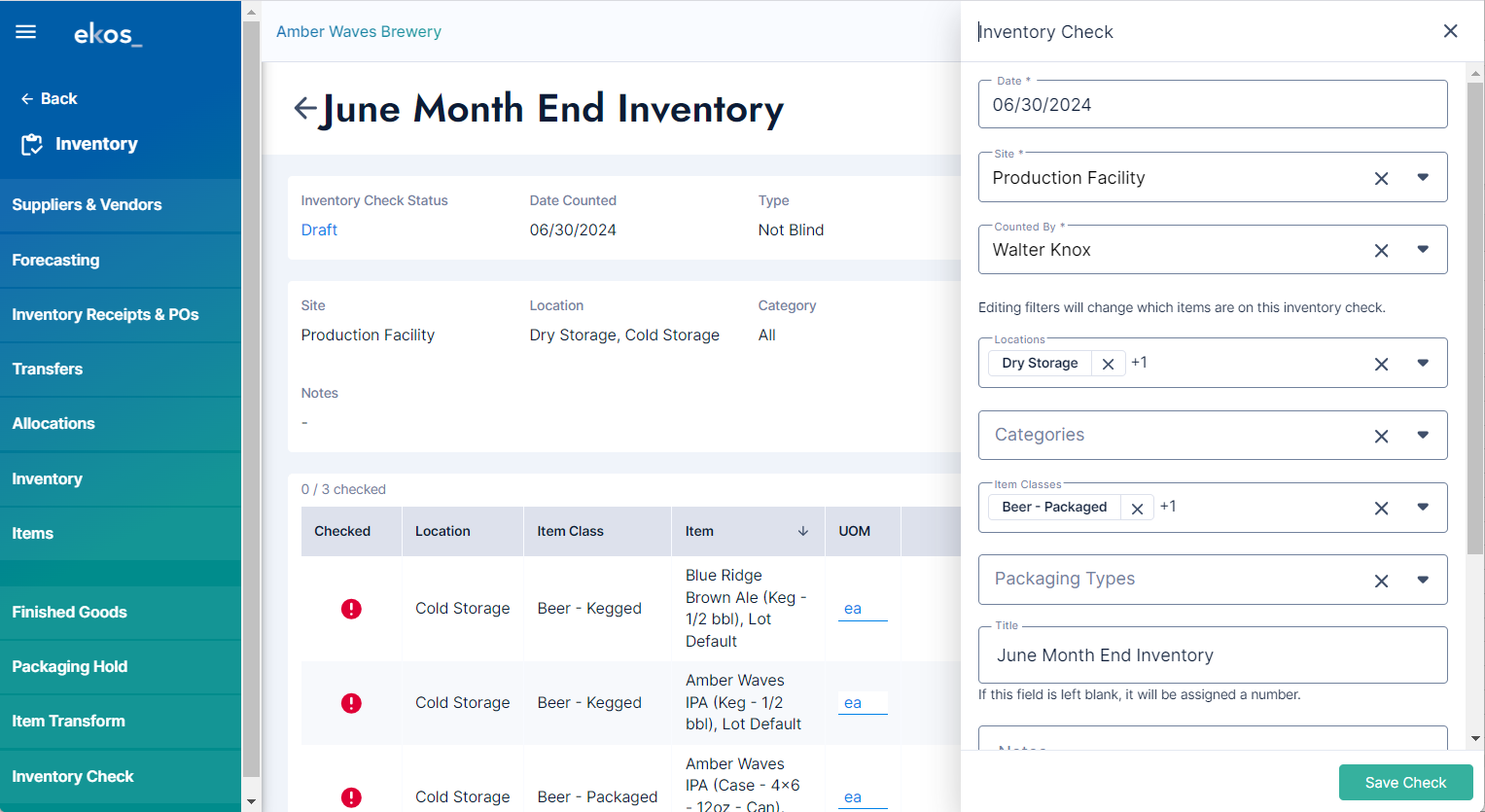Click the unchecked alert icon for Blue Ridge Brown Ale
This screenshot has height=812, width=1485.
[351, 609]
